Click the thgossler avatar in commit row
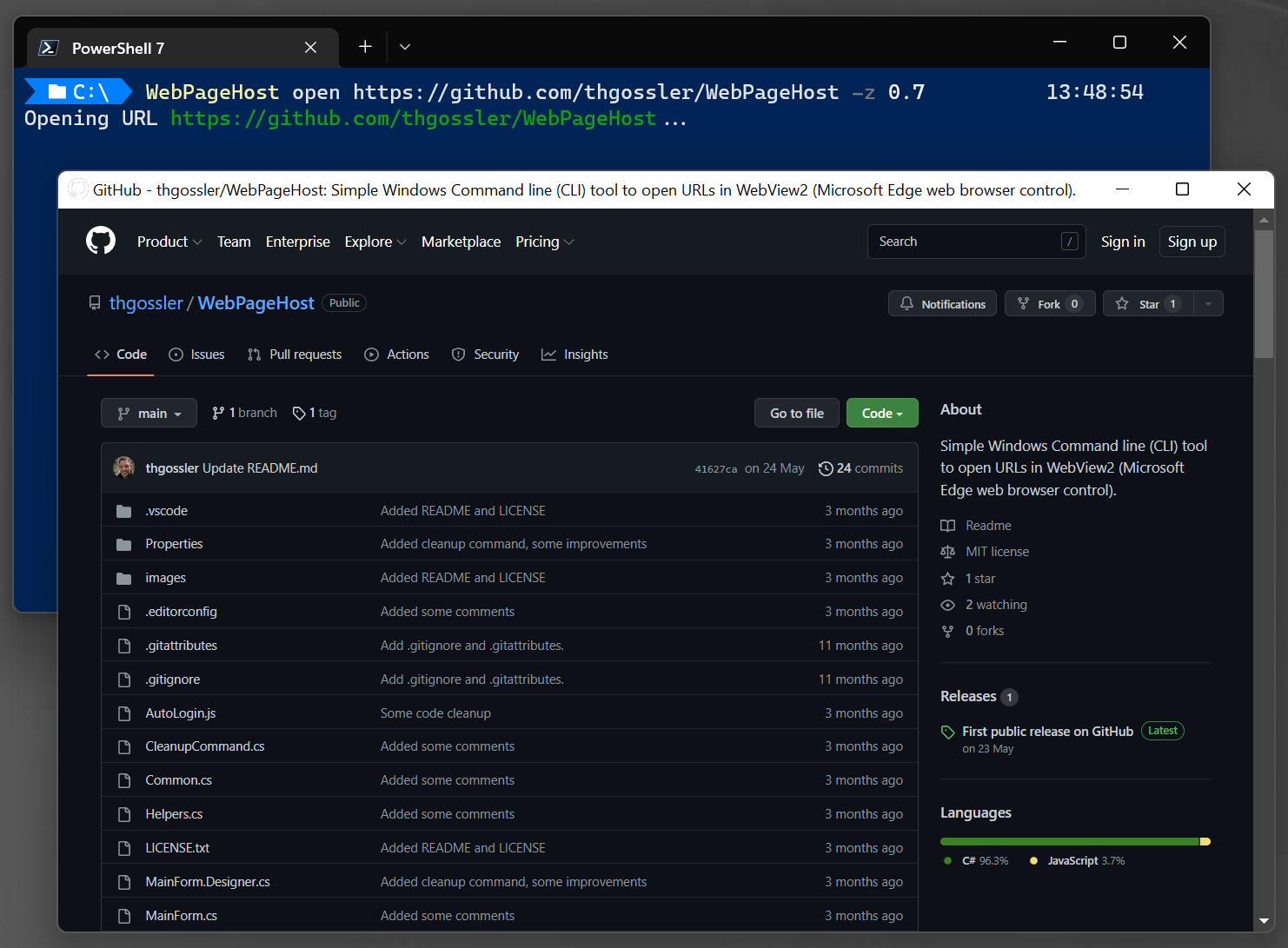This screenshot has height=948, width=1288. tap(123, 467)
